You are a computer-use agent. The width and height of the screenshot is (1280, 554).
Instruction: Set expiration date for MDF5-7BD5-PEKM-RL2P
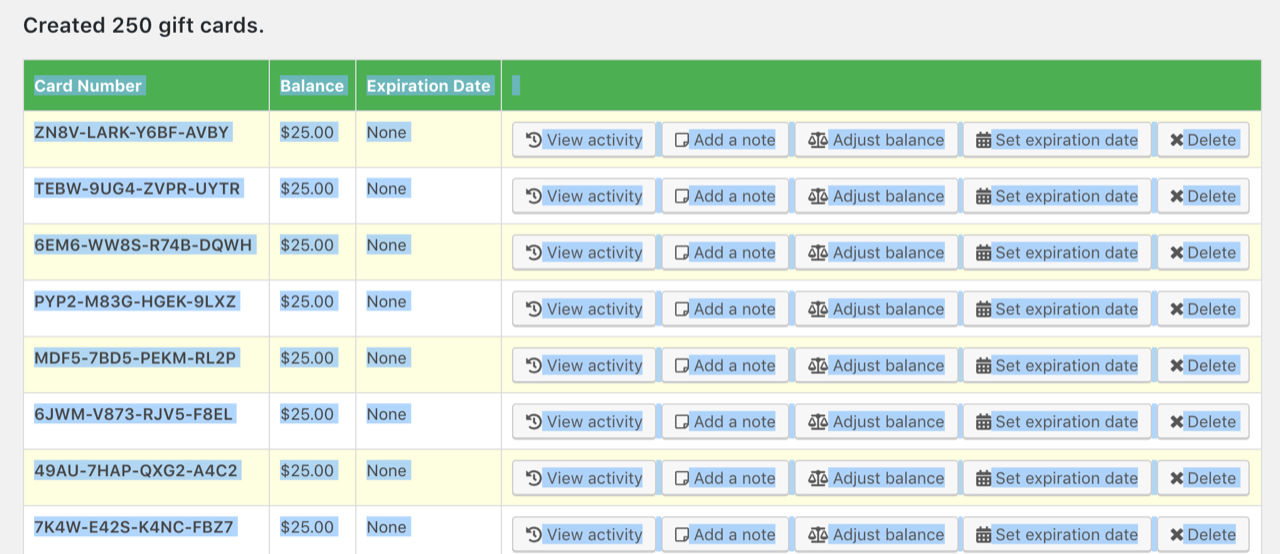point(1057,365)
